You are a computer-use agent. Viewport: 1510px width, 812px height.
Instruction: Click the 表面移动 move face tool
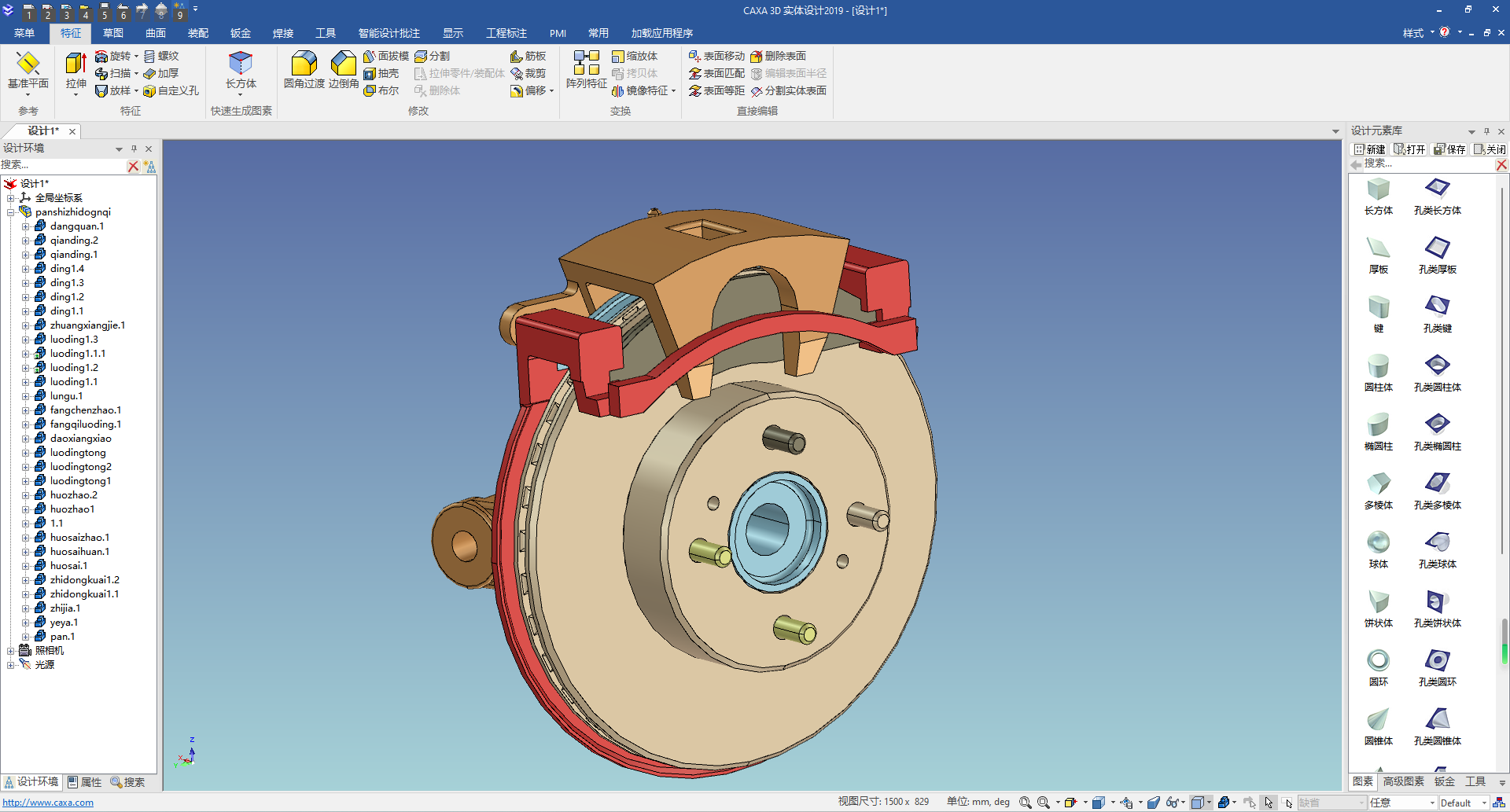tap(716, 56)
